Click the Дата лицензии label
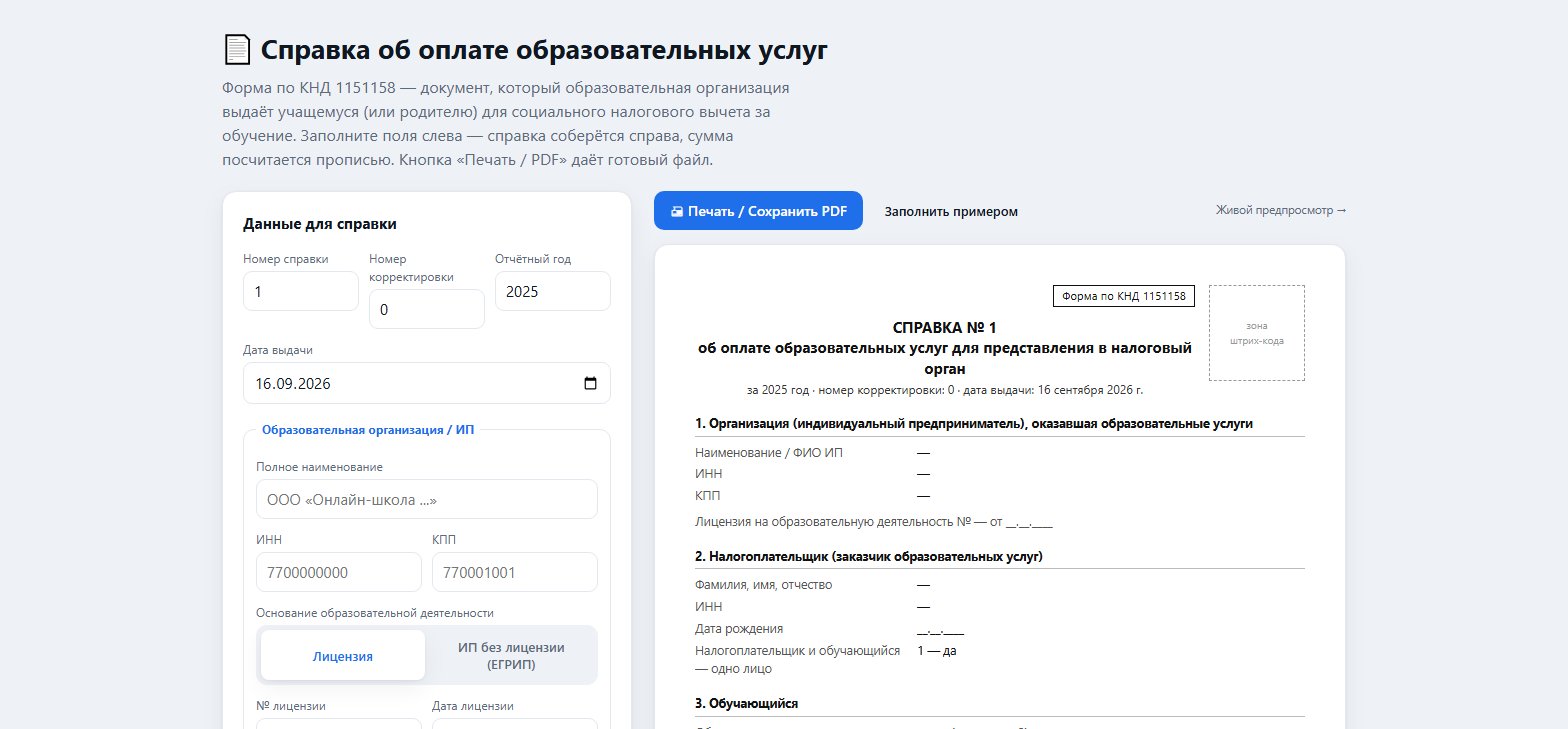 point(473,705)
